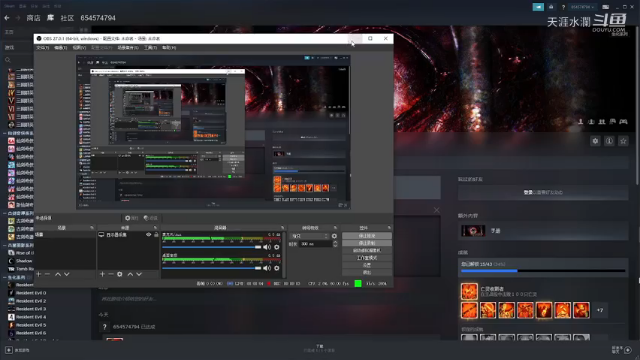Open the OBS Scene Collection menu
Image resolution: width=640 pixels, height=360 pixels.
point(128,48)
